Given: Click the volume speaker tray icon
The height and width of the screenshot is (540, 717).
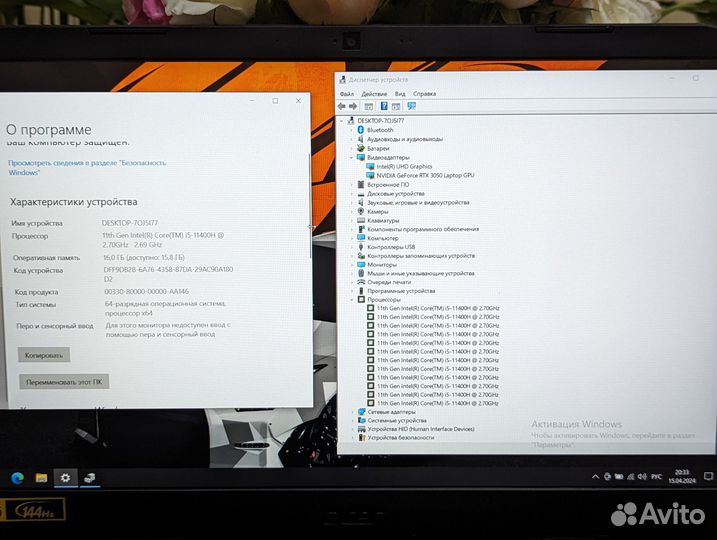Looking at the screenshot, I should [642, 476].
